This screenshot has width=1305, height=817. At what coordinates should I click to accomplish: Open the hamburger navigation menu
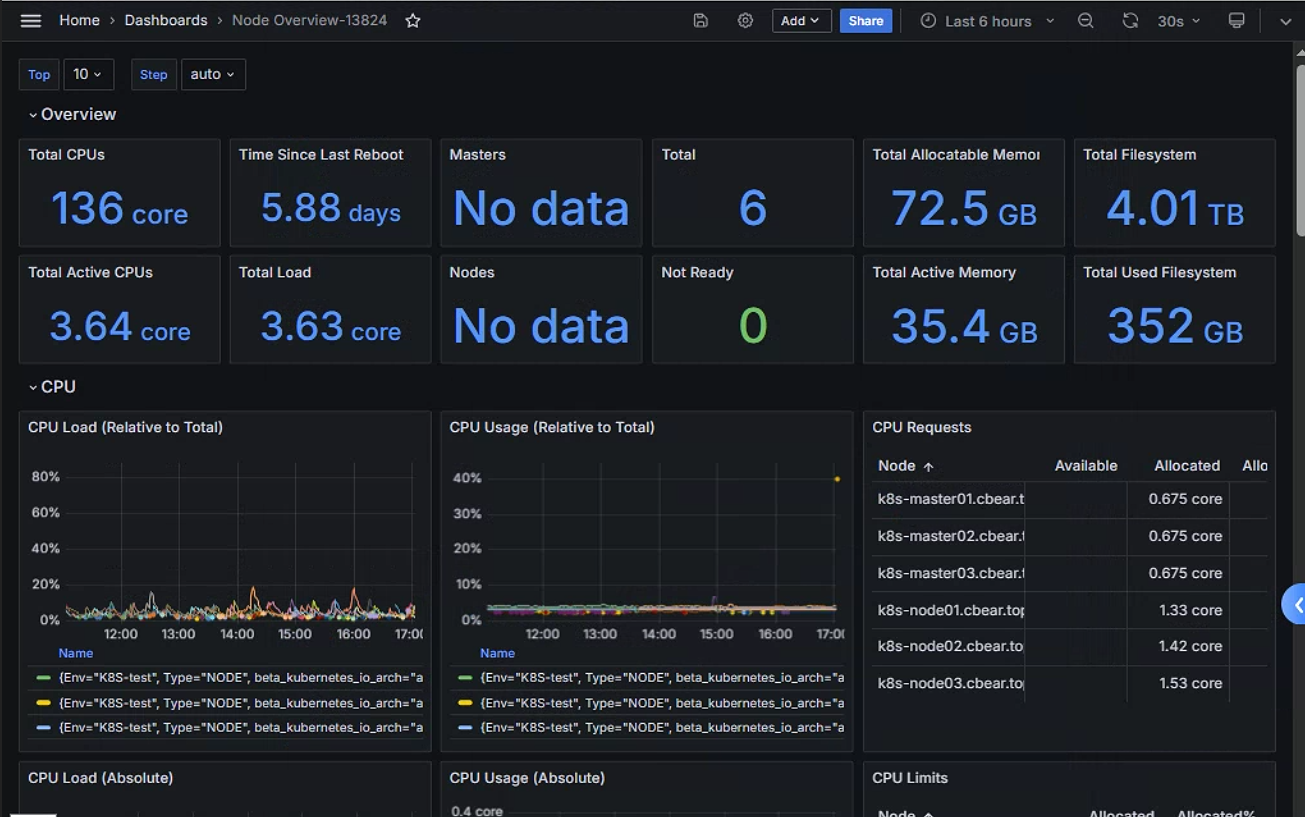pos(31,20)
